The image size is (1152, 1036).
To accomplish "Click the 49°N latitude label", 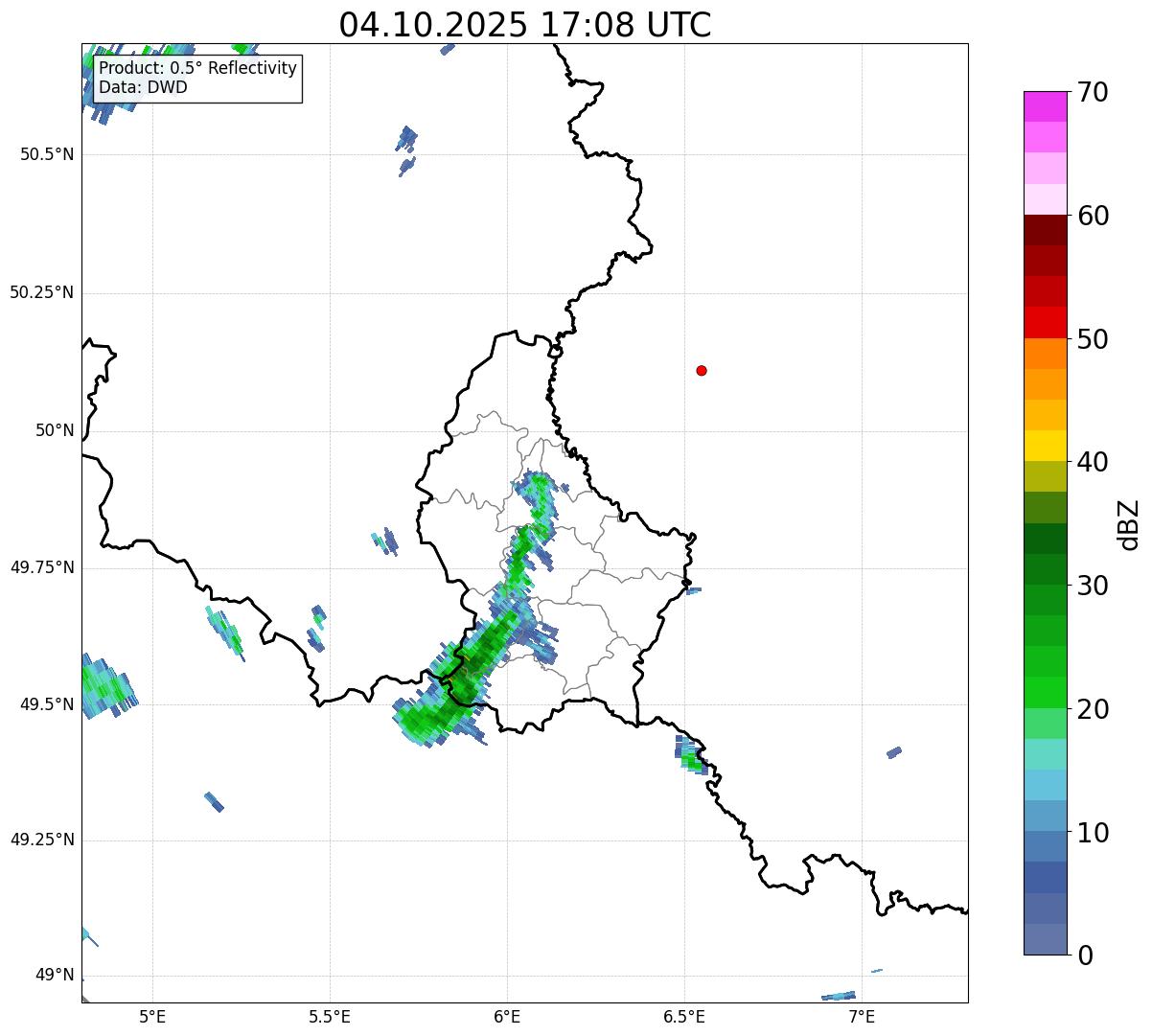I will pos(55,976).
